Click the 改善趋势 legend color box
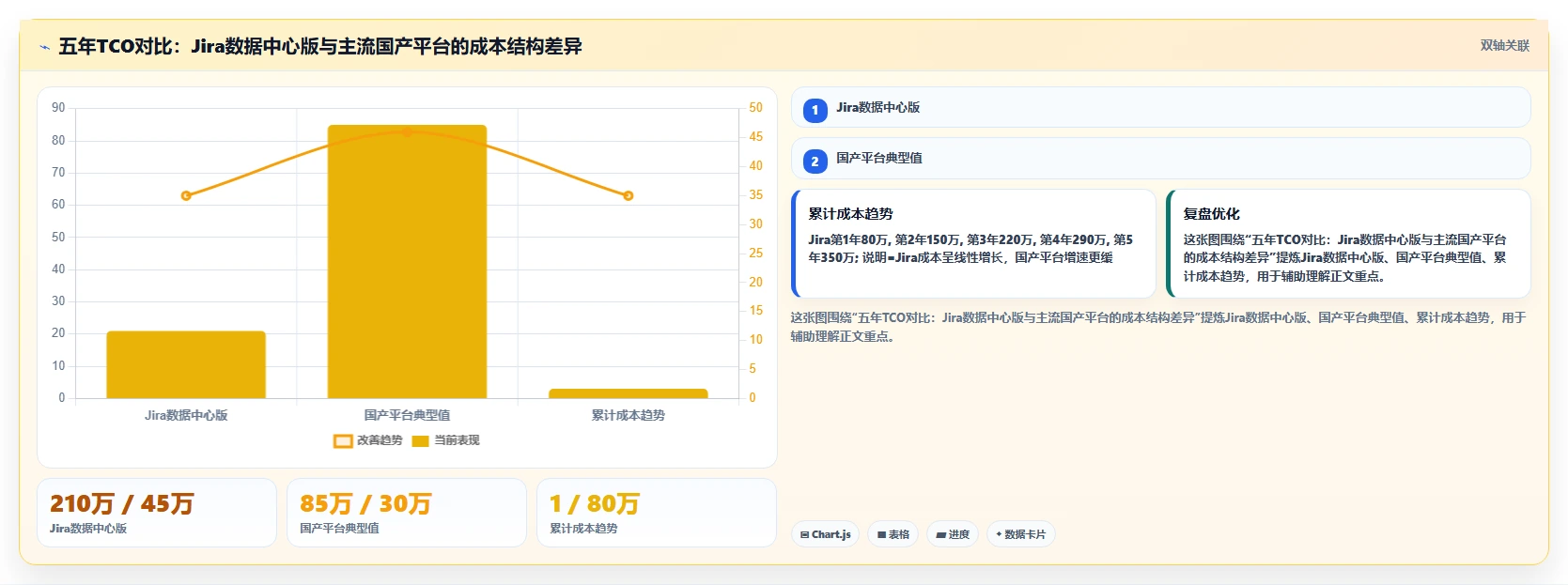The width and height of the screenshot is (1568, 585). tap(343, 441)
